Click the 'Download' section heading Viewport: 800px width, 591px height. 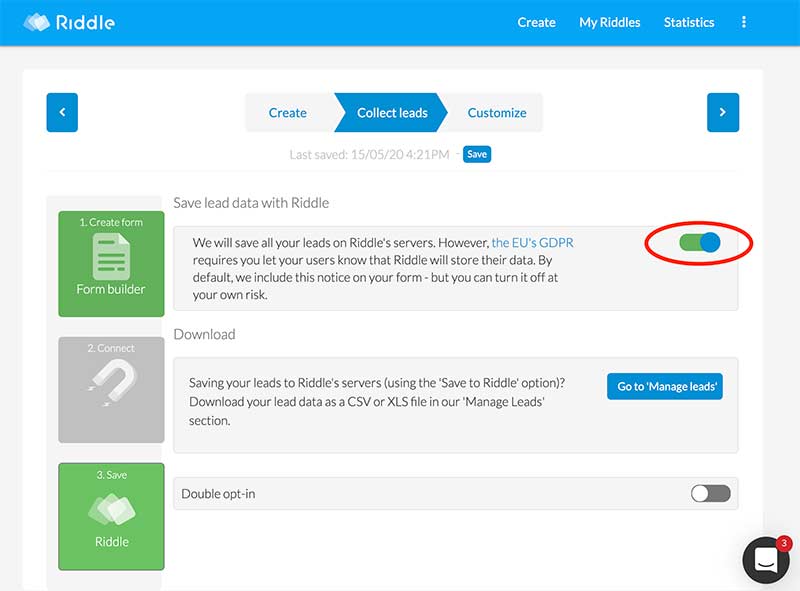tap(205, 334)
